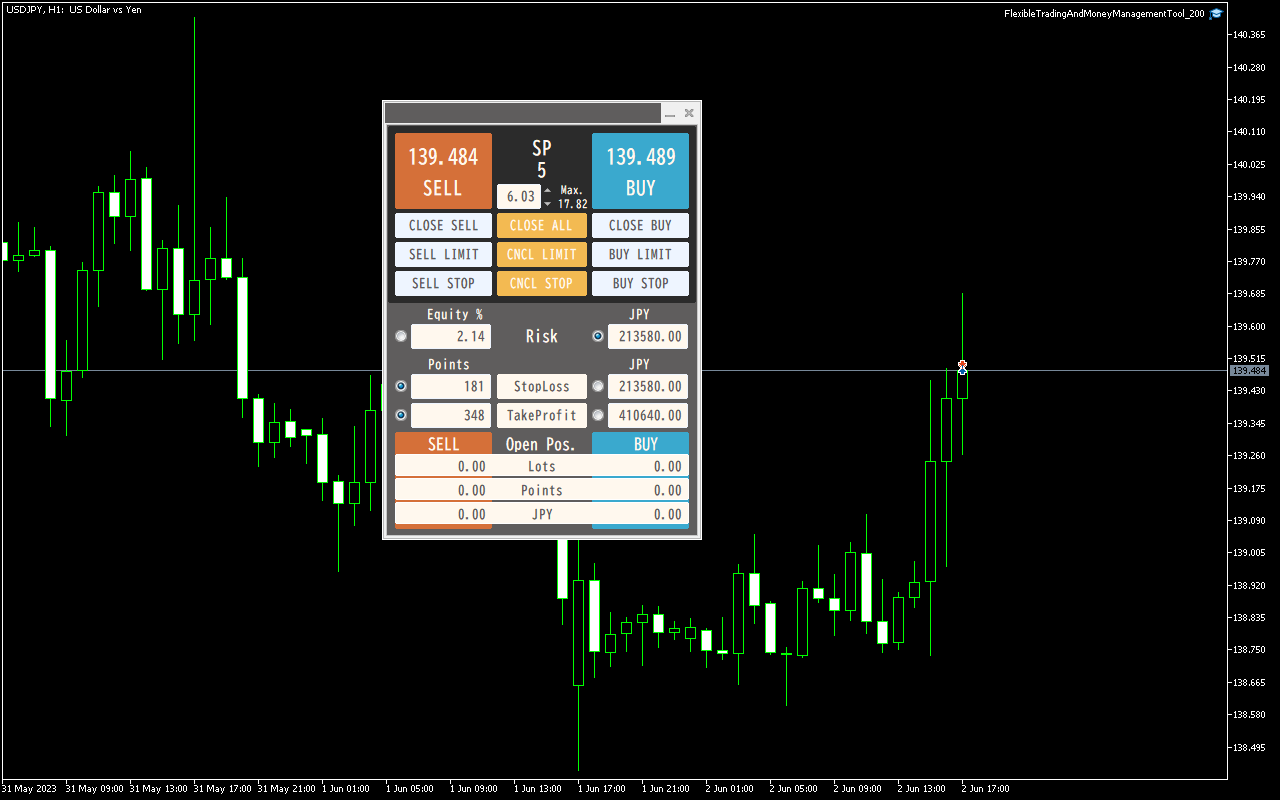
Task: Click the Lots row label
Action: (x=541, y=466)
